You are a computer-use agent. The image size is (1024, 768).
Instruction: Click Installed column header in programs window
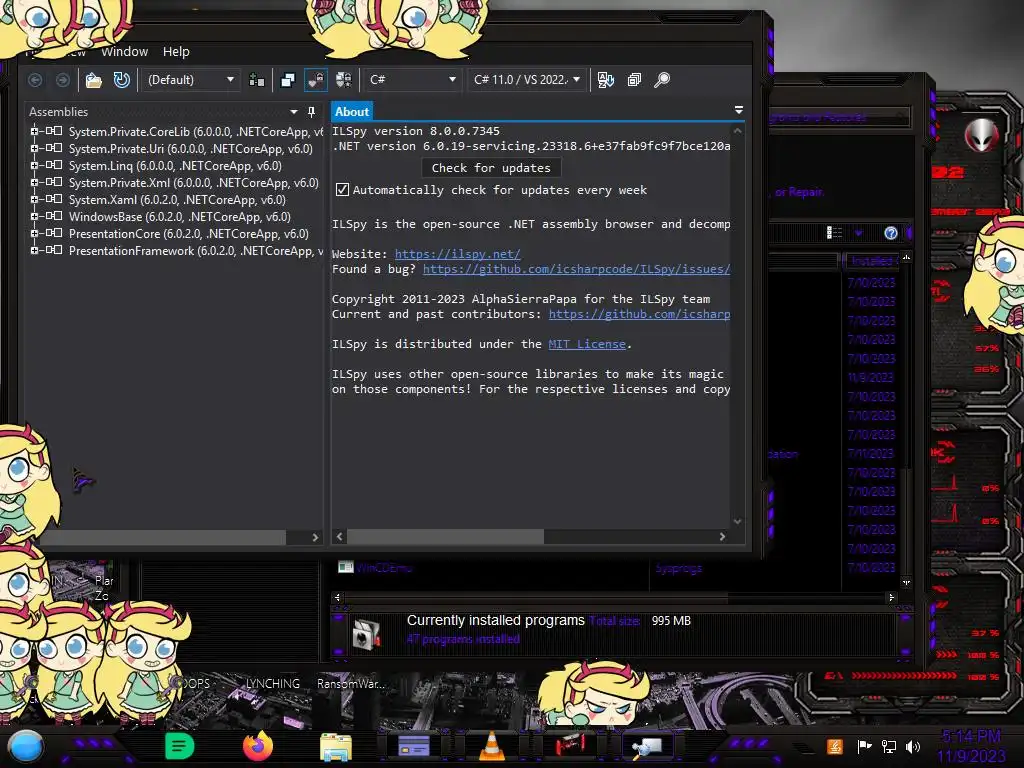tap(871, 261)
